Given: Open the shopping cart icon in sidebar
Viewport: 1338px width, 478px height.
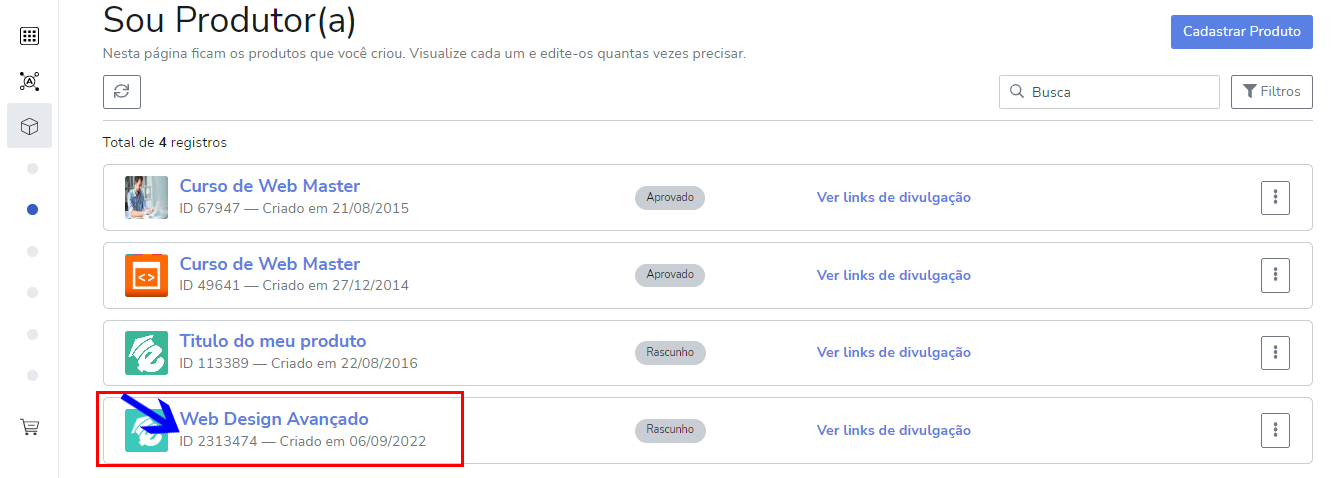Looking at the screenshot, I should [x=30, y=427].
